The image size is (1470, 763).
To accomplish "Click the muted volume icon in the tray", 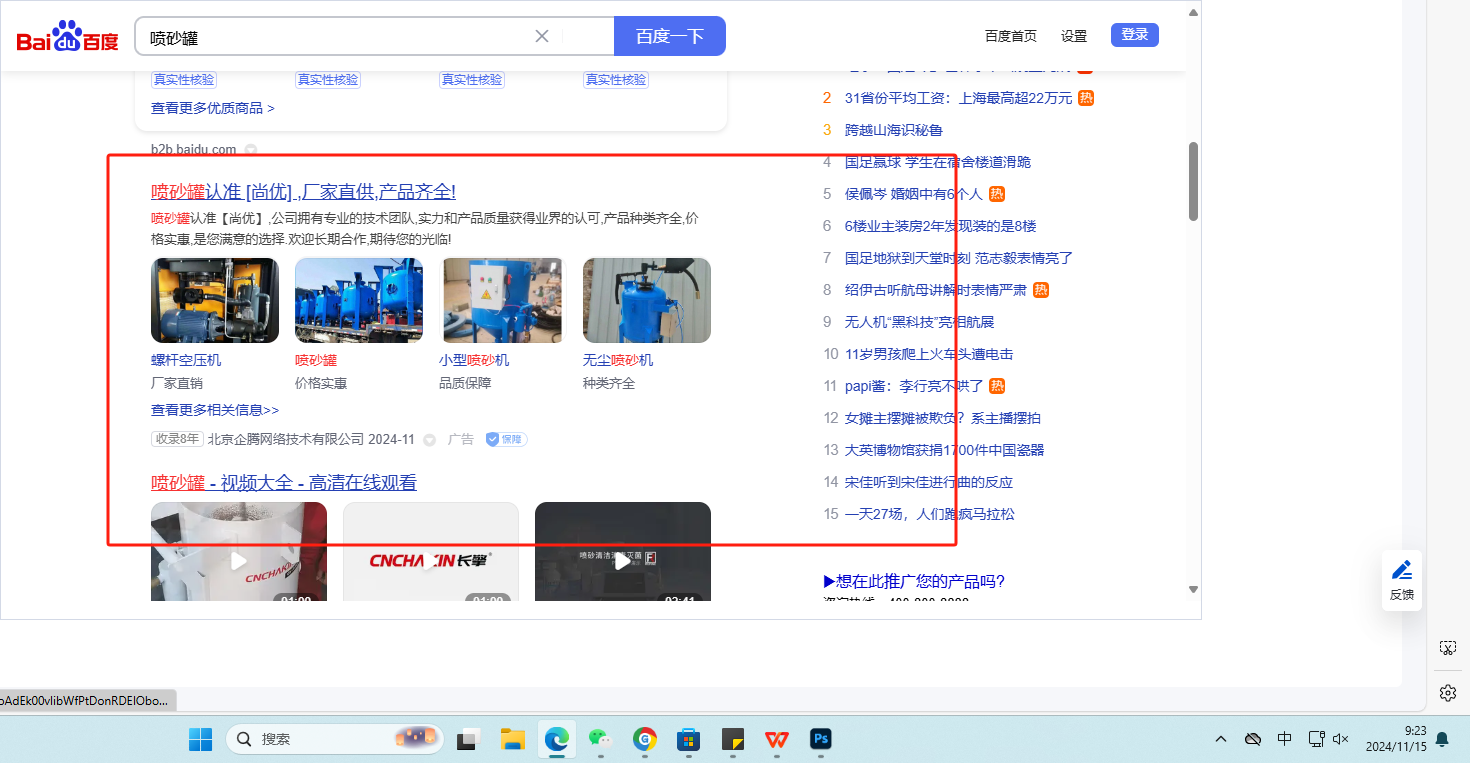I will (x=1342, y=739).
